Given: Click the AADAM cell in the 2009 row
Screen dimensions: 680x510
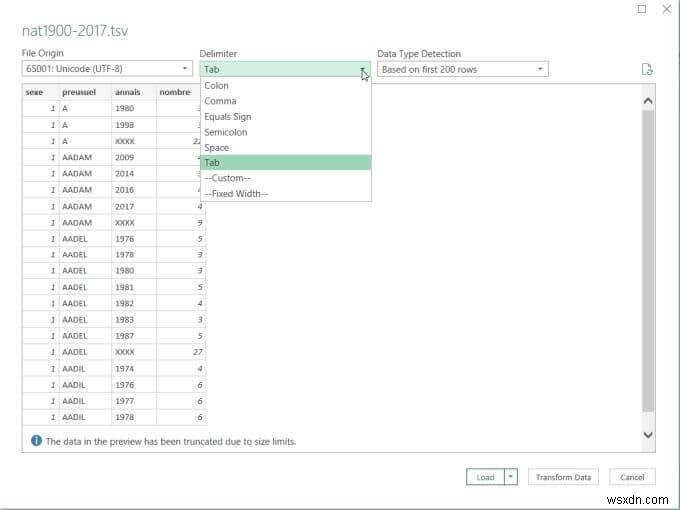Looking at the screenshot, I should pos(85,157).
